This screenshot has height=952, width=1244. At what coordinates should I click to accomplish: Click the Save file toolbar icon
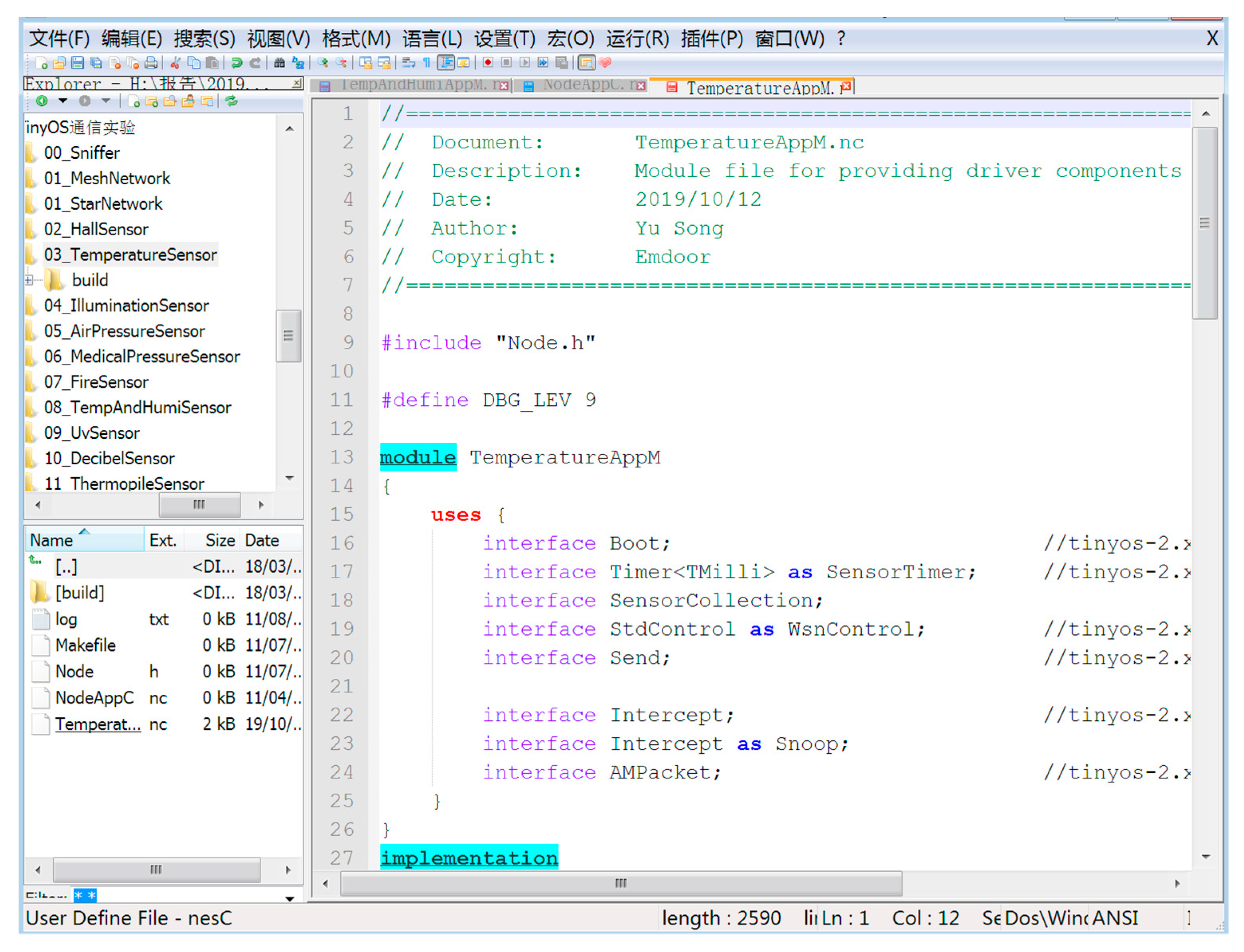[78, 63]
